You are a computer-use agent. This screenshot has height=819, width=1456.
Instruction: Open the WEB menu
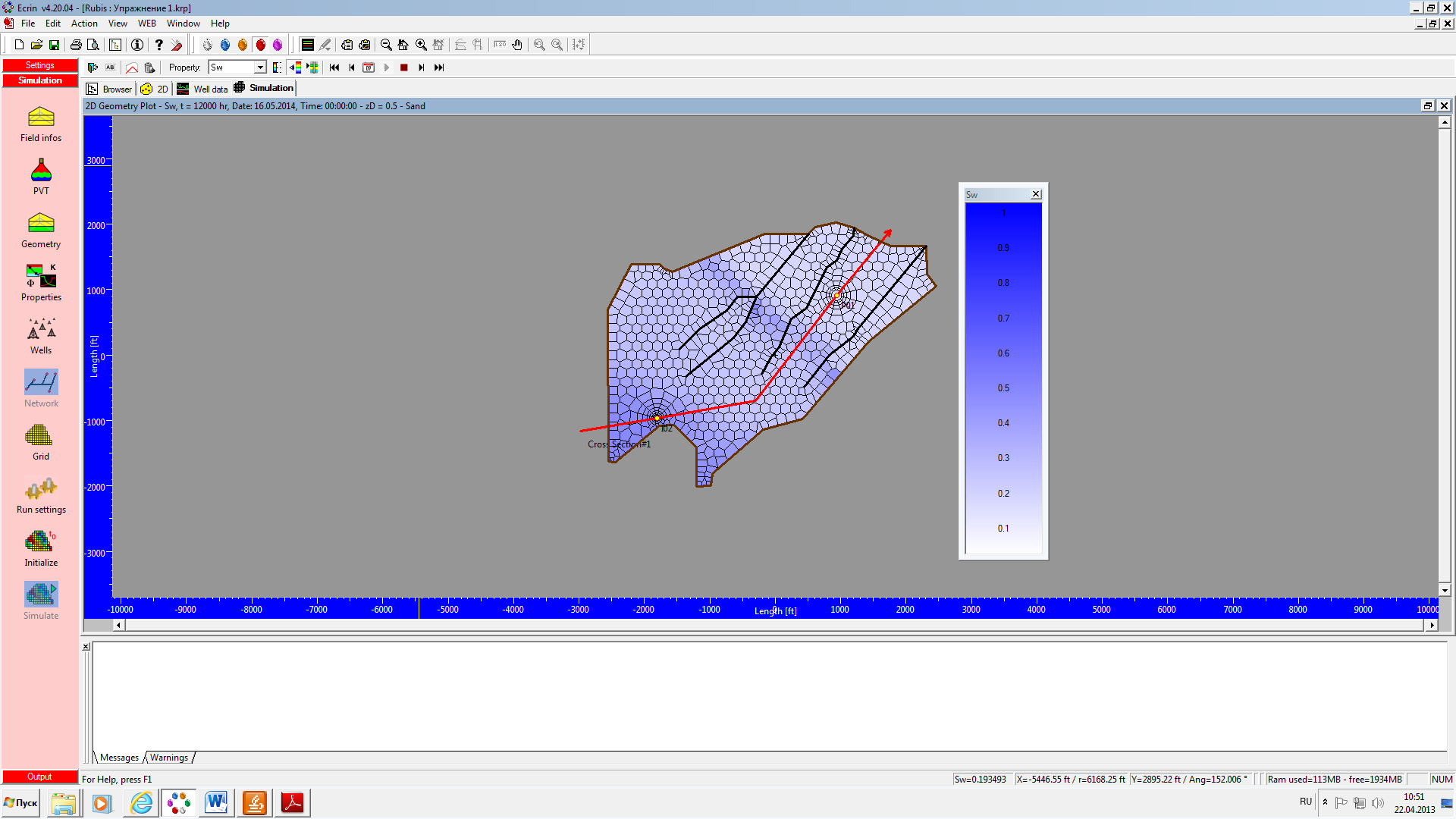147,24
